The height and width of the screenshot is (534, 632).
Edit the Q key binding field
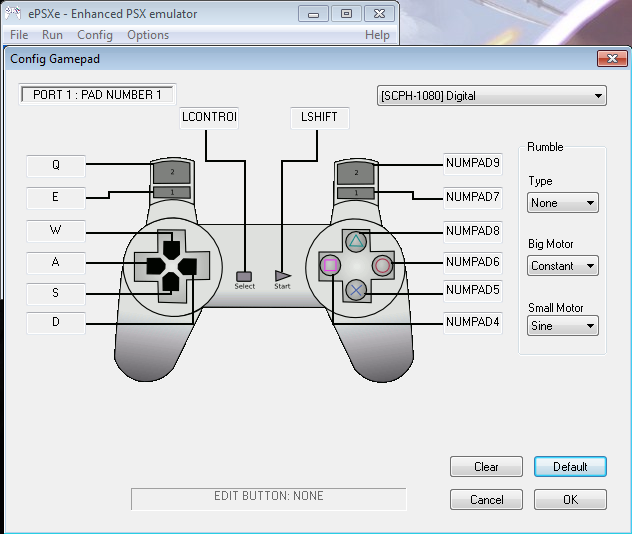click(x=56, y=166)
